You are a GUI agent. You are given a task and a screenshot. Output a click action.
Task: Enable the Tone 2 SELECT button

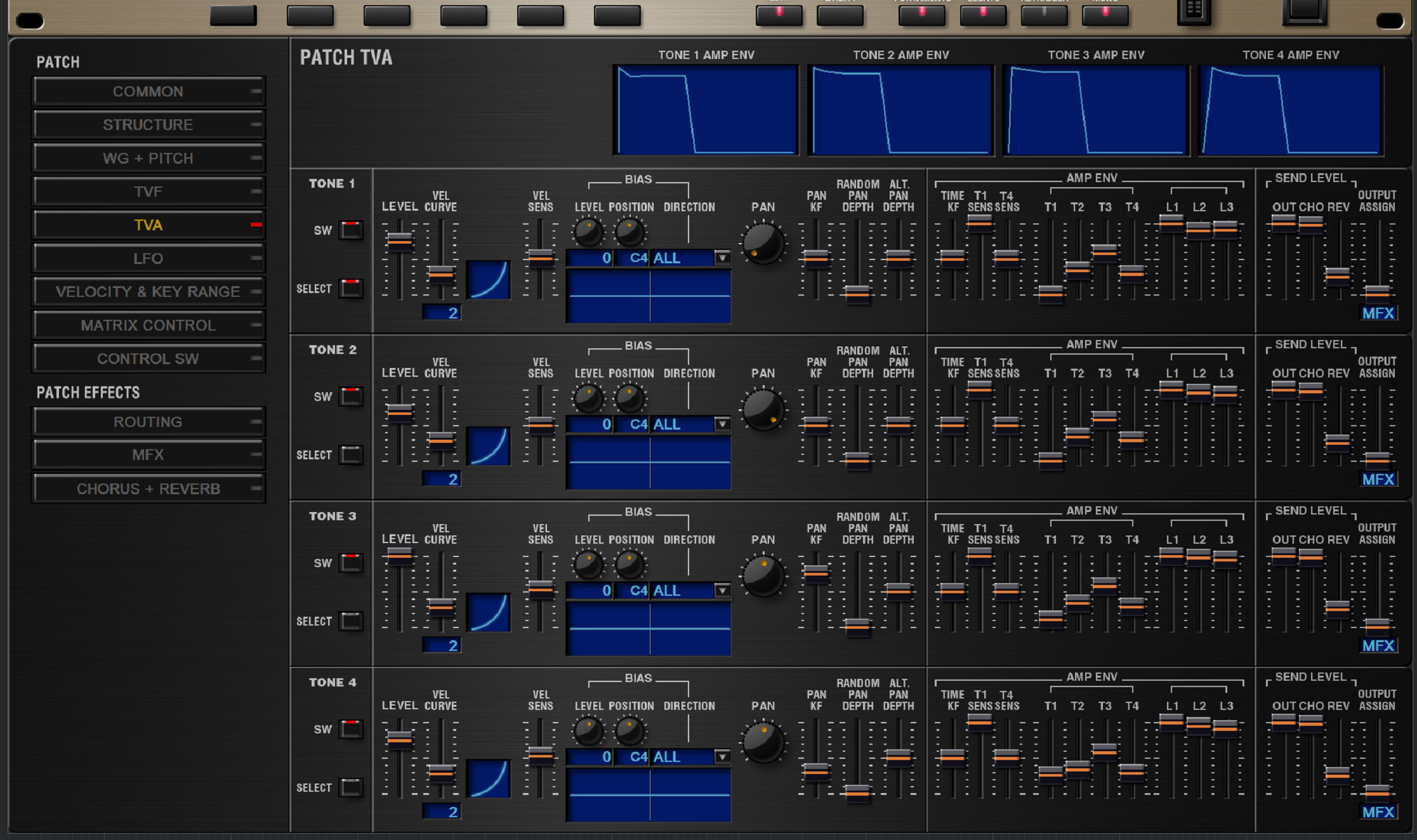tap(351, 455)
